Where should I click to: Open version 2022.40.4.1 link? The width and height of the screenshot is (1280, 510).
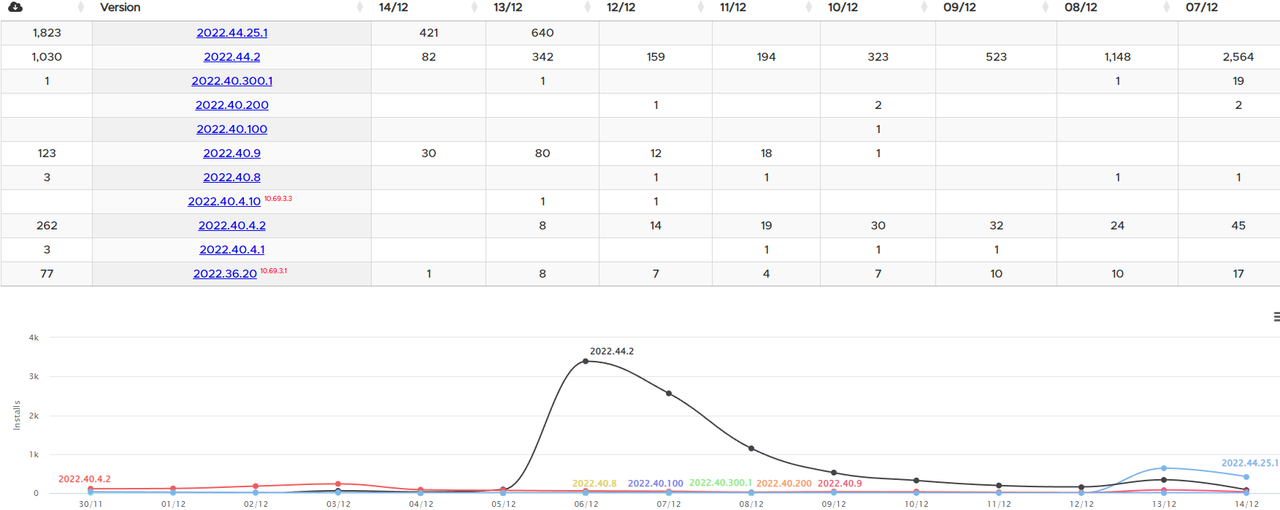click(x=232, y=249)
